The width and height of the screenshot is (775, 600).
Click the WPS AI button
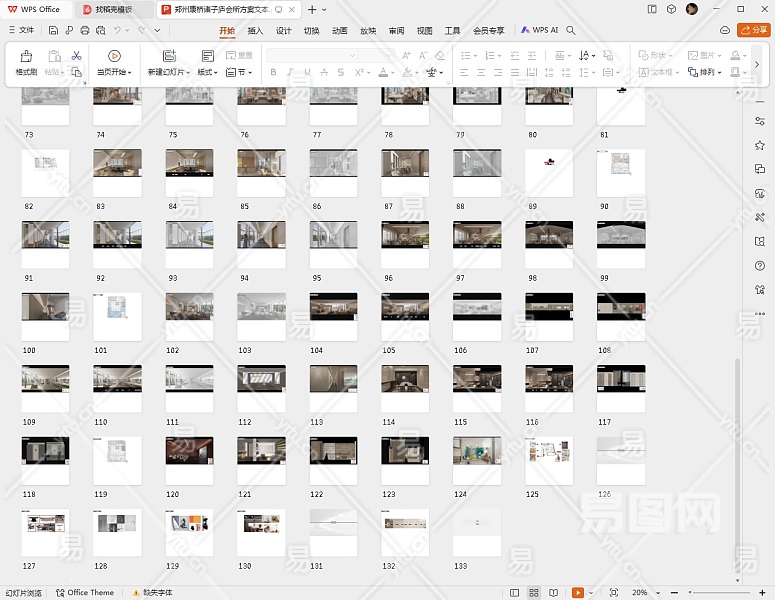540,31
